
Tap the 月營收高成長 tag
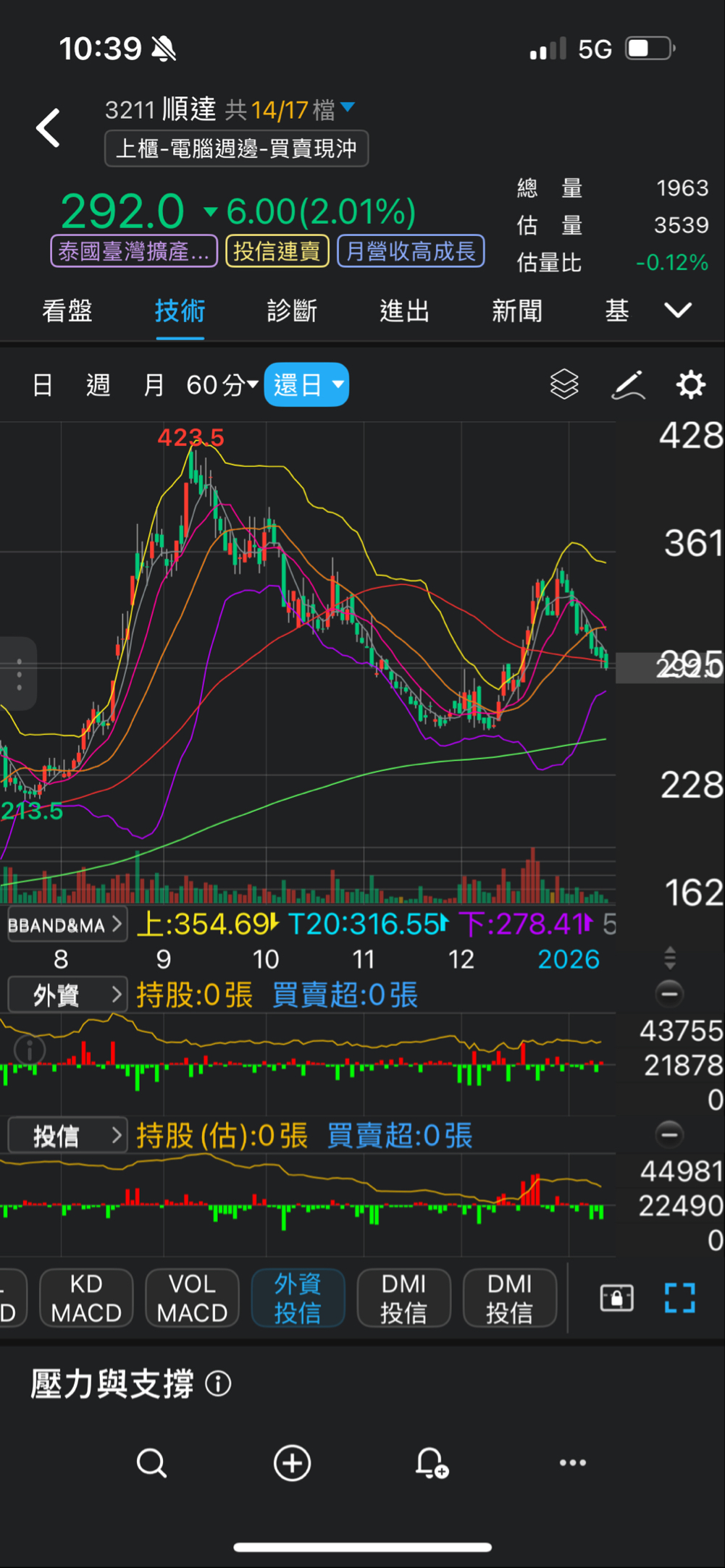[411, 251]
